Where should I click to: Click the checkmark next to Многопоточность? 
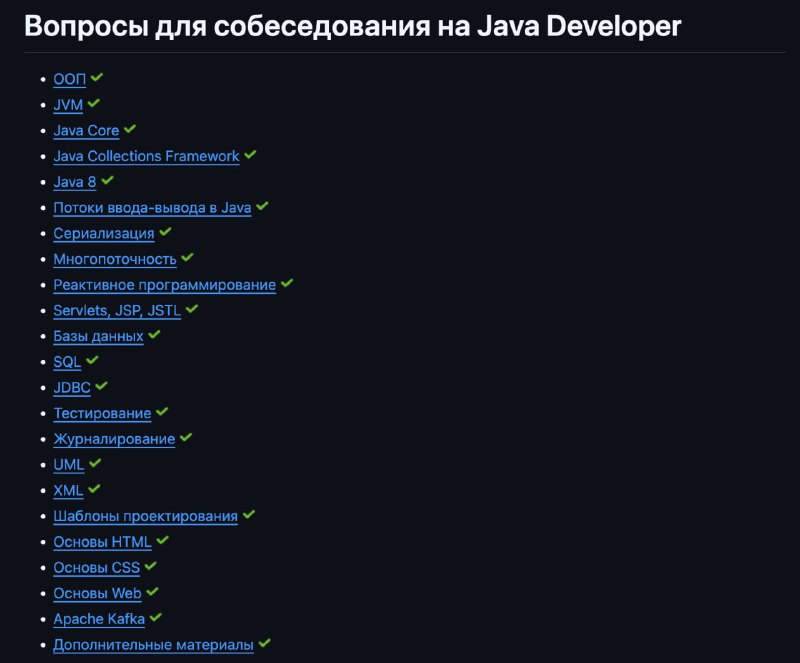[x=187, y=257]
